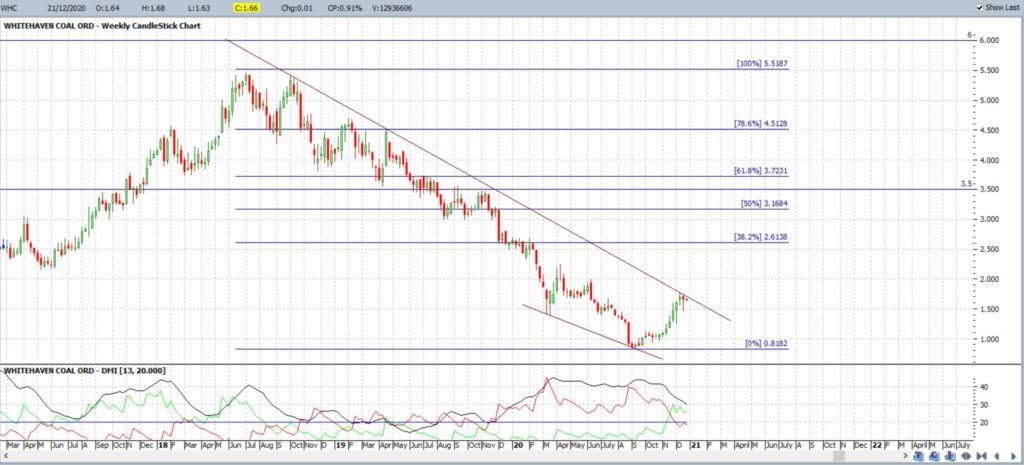Viewport: 1024px width, 465px height.
Task: Select the descending upper trend line
Action: coord(477,180)
